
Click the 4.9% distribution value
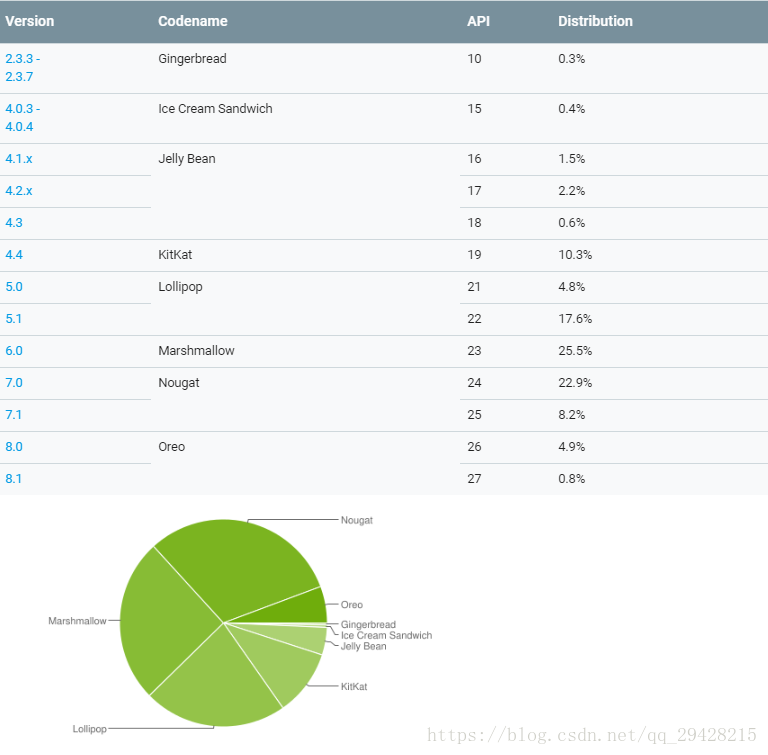point(572,447)
